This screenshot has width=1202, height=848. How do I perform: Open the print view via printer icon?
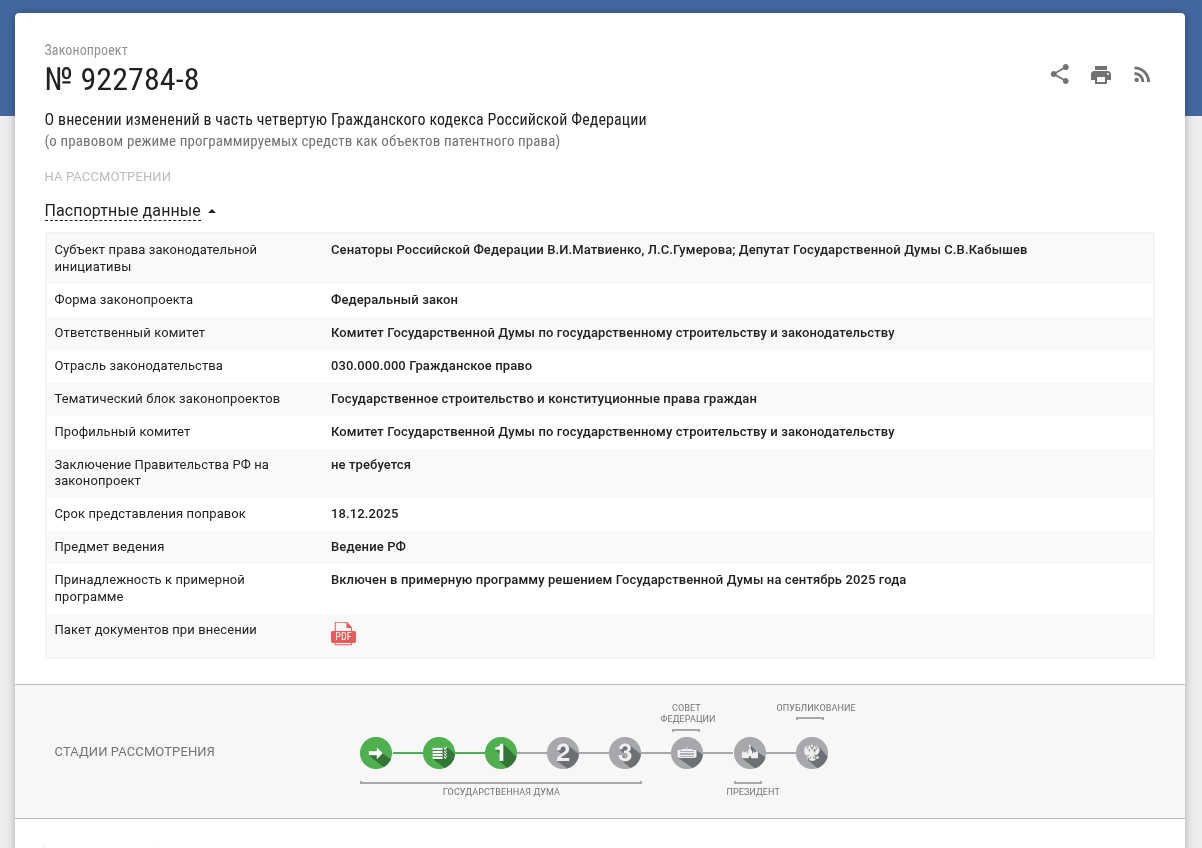point(1100,74)
